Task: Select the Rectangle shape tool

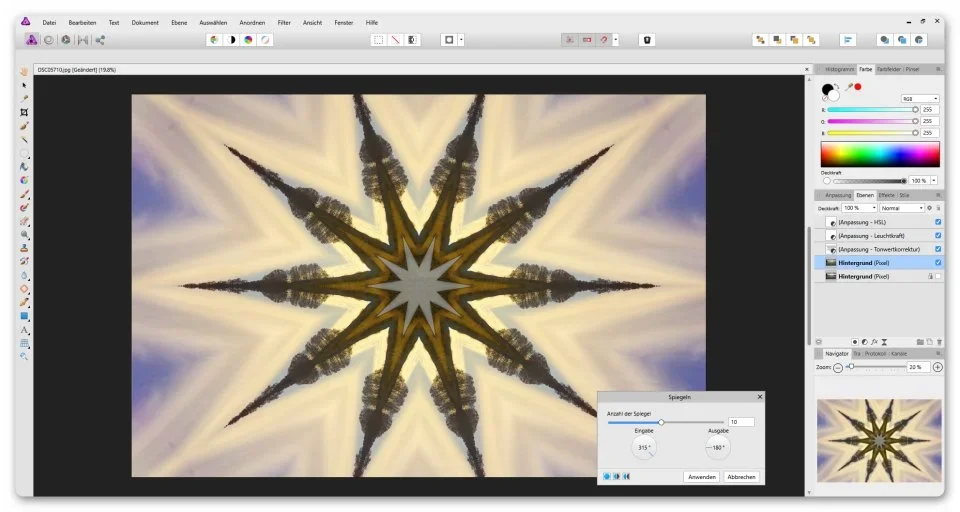Action: (24, 316)
